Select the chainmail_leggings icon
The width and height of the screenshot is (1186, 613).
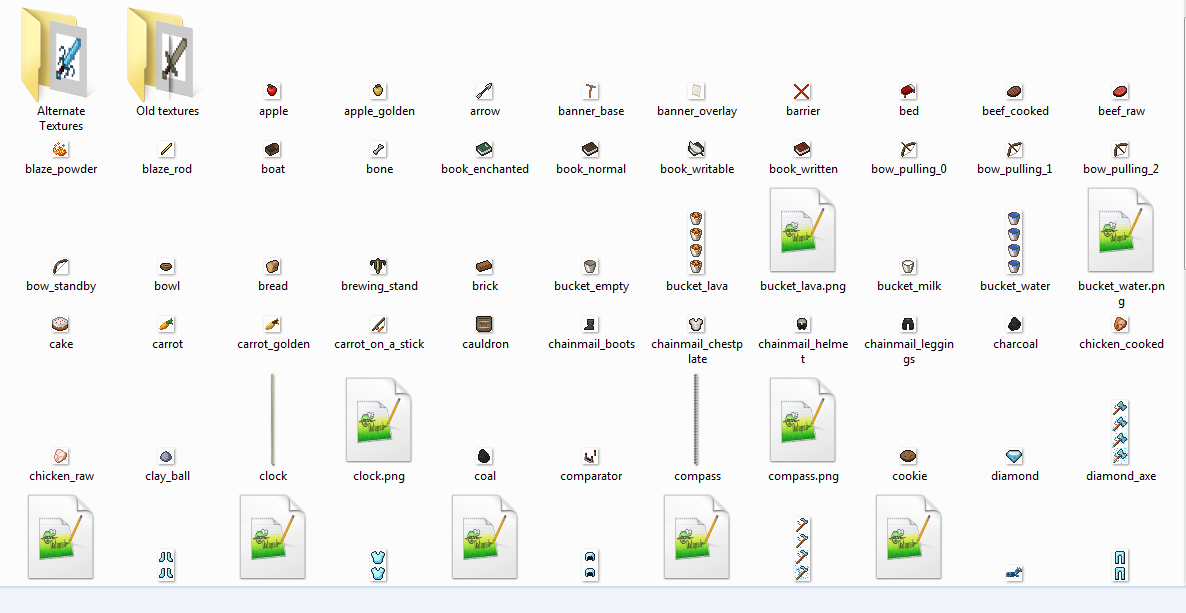coord(908,324)
